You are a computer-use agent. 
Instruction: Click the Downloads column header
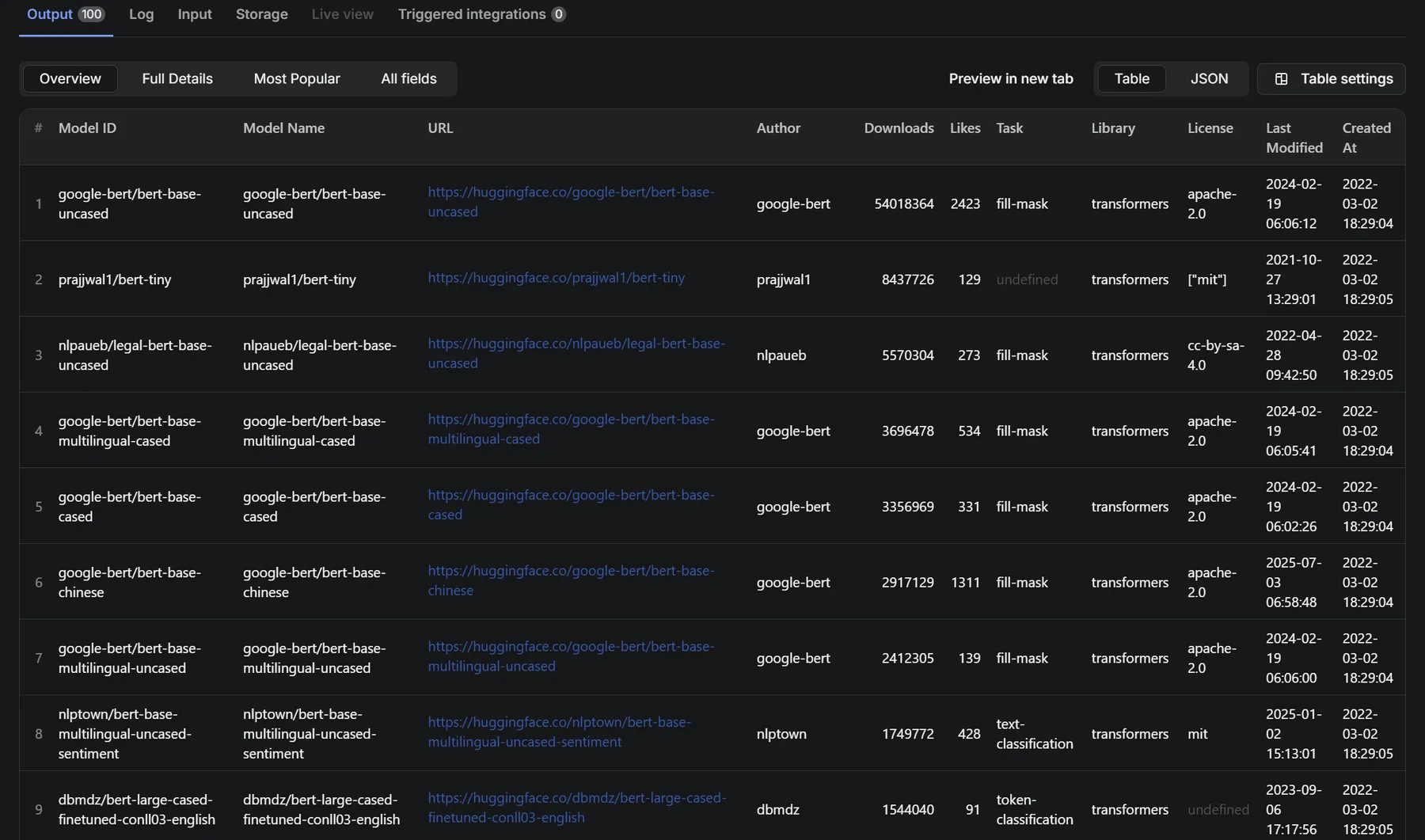pos(899,128)
